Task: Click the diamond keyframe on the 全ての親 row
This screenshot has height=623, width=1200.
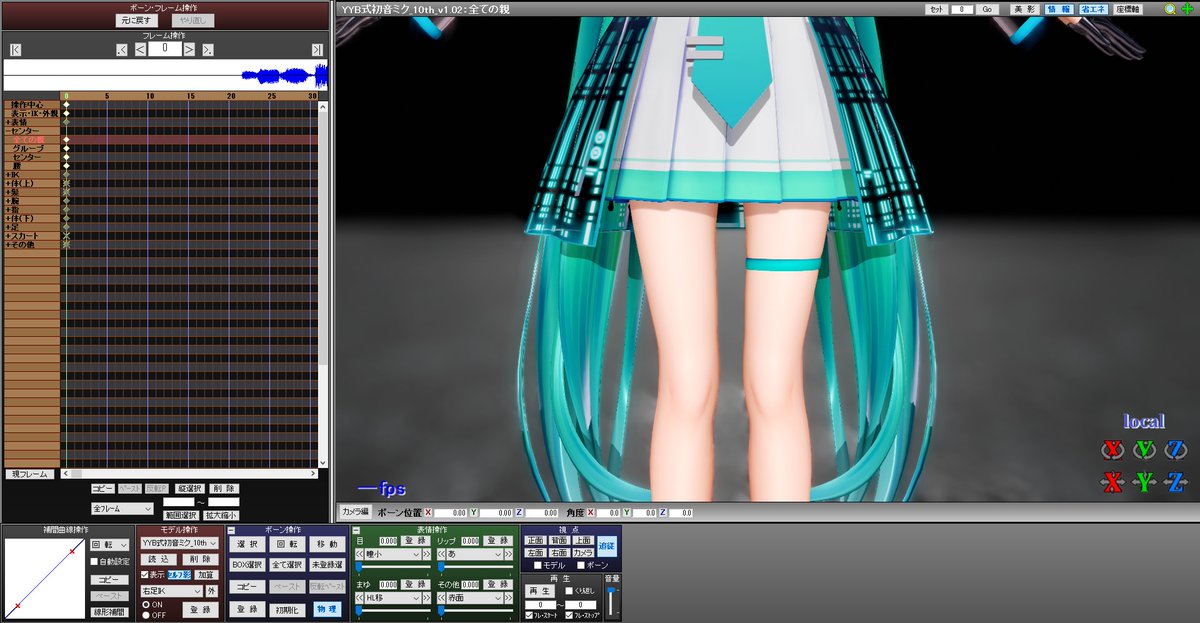Action: [x=66, y=140]
